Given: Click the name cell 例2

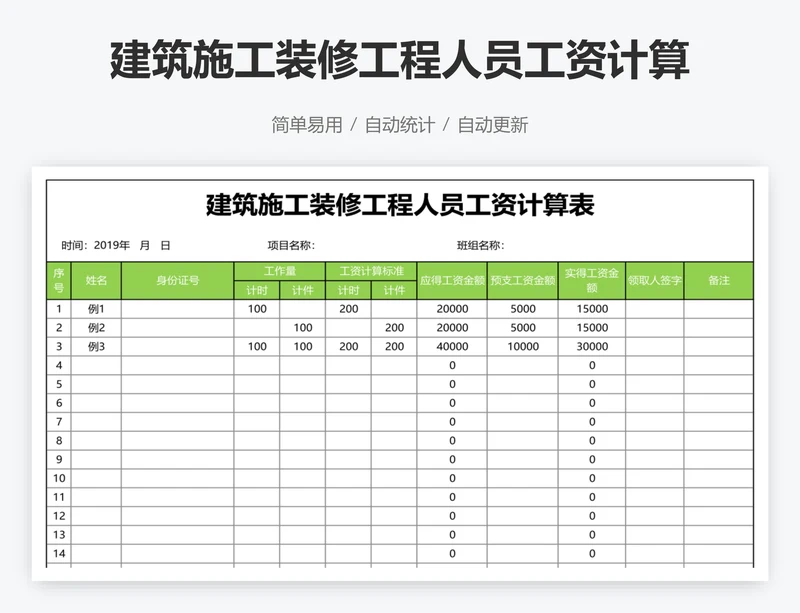Looking at the screenshot, I should [x=96, y=328].
